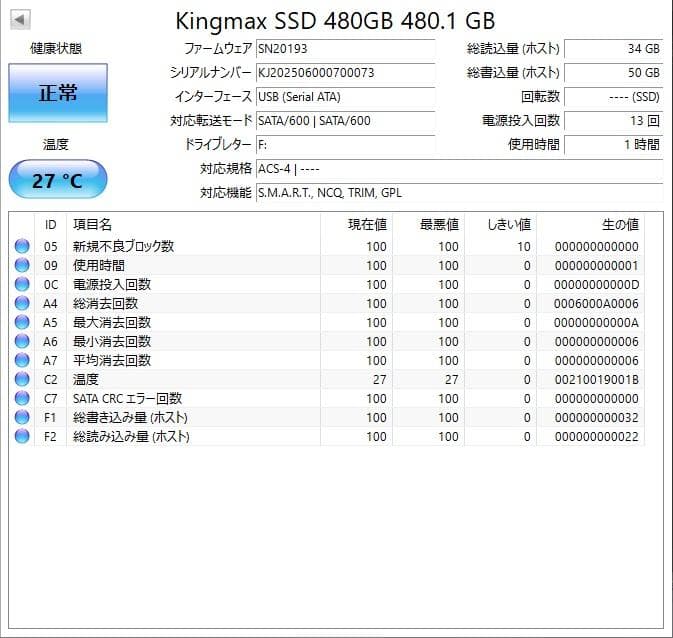
Task: Select total host writes value 50 GB
Action: coord(614,73)
